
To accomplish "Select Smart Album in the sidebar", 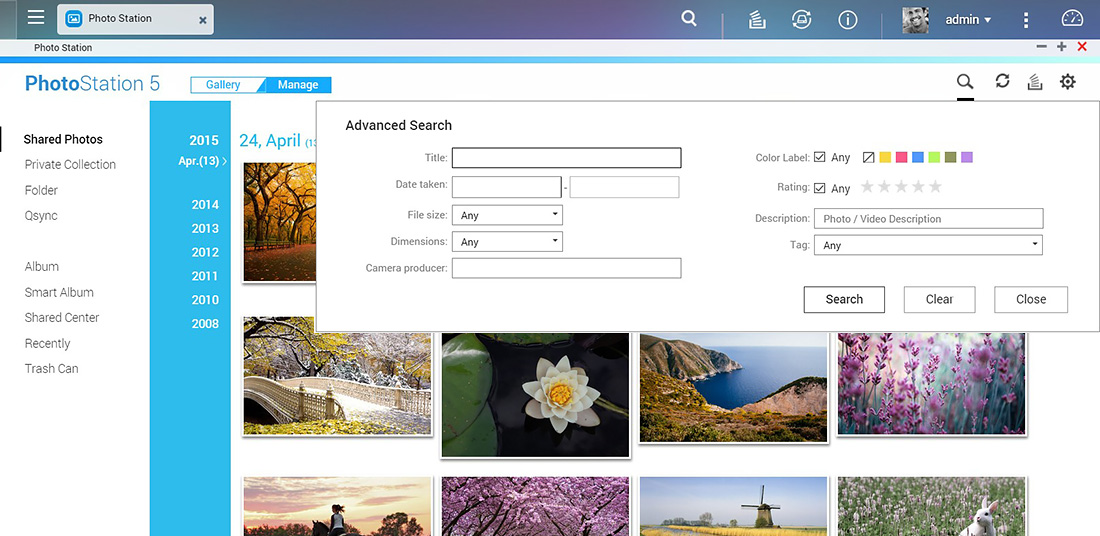I will pos(59,292).
